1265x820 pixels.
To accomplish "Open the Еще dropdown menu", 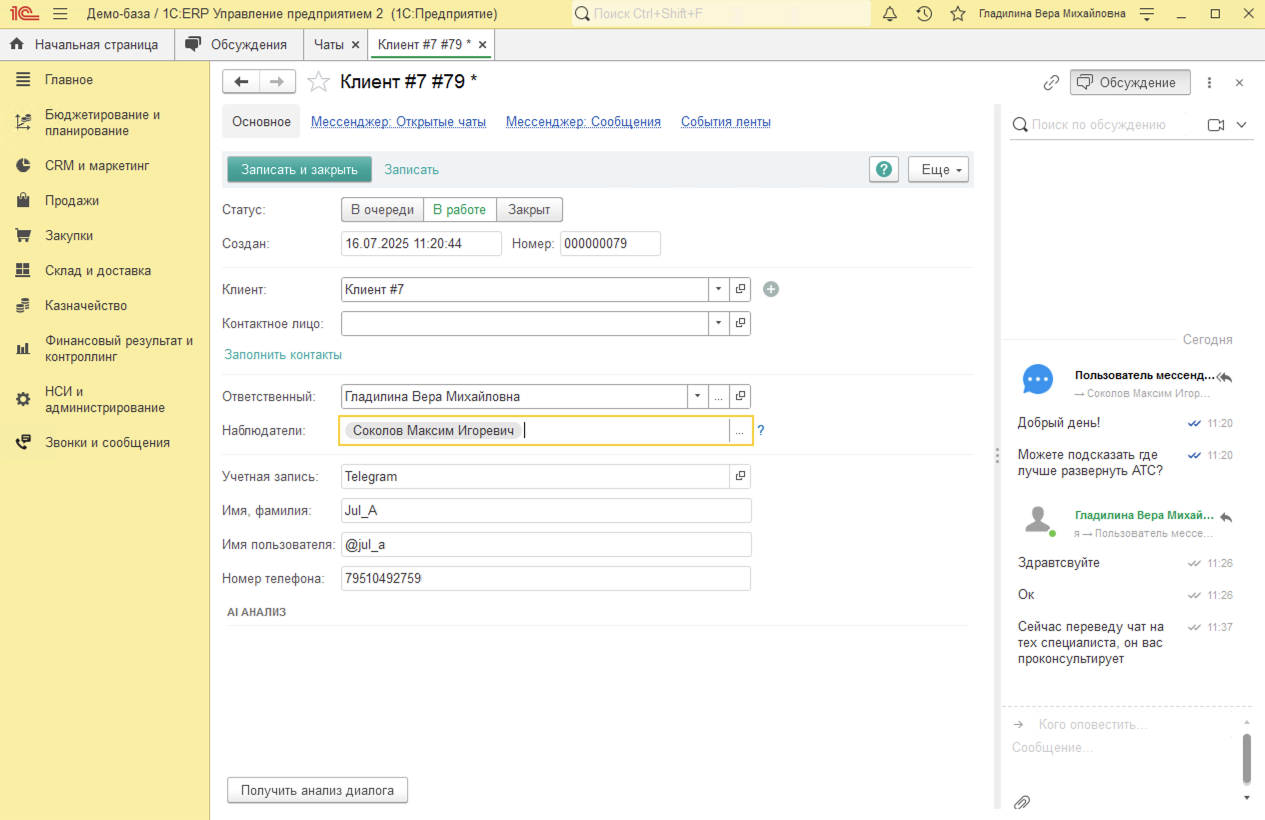I will point(937,170).
